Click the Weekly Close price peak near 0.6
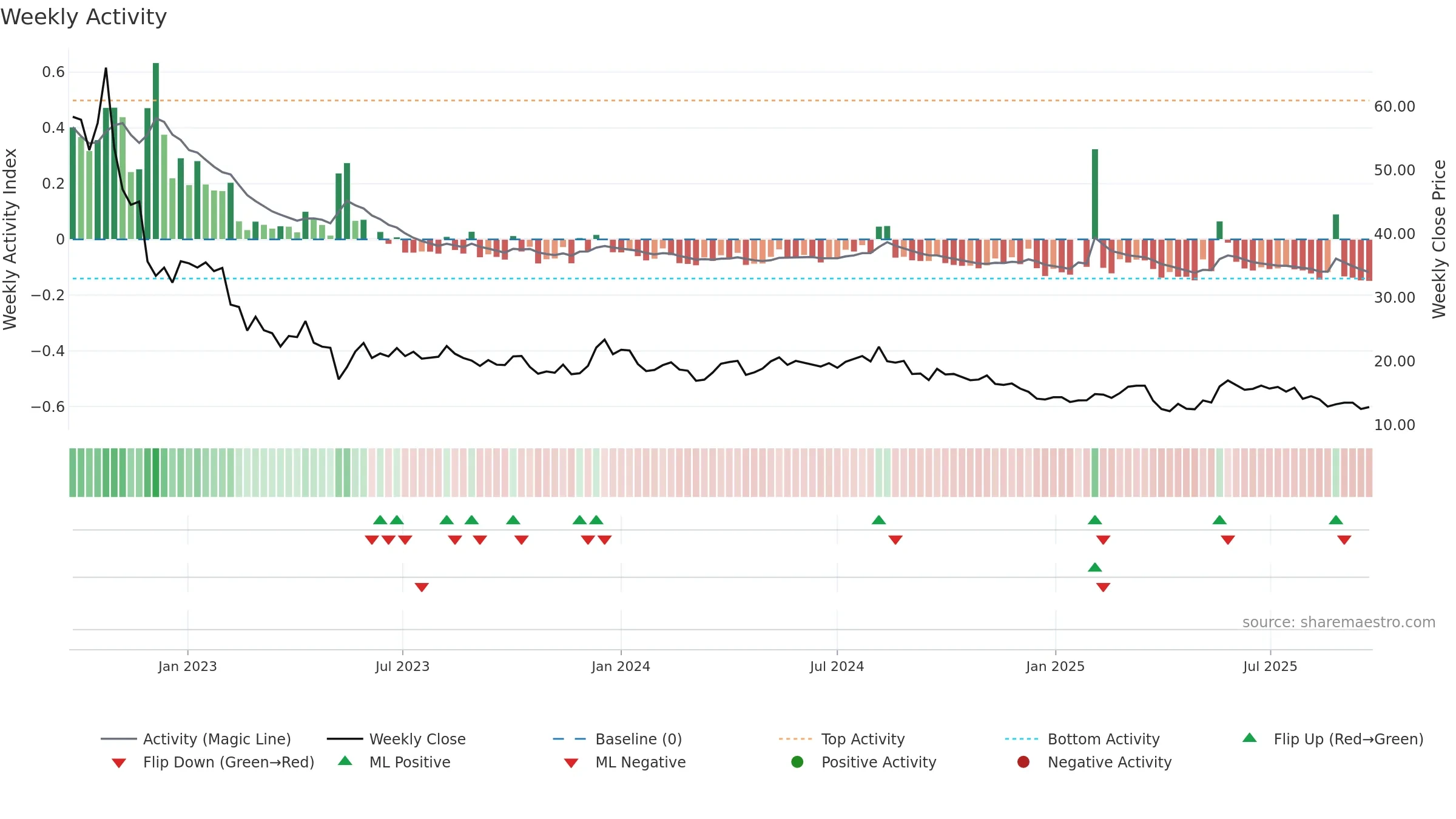Viewport: 1456px width, 819px height. [106, 69]
